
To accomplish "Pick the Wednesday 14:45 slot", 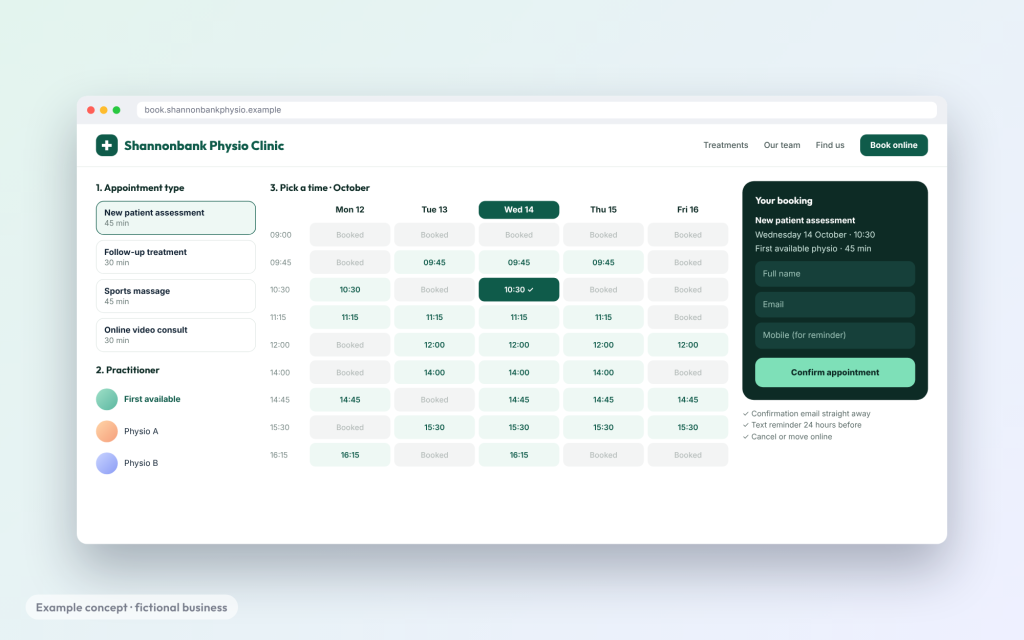I will click(x=519, y=400).
